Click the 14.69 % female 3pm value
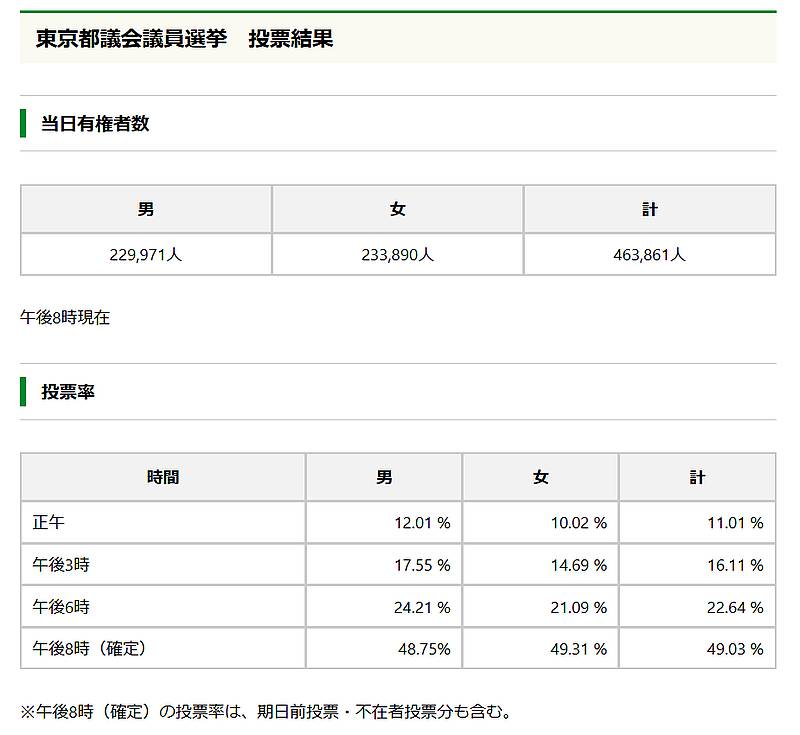This screenshot has height=735, width=800. [x=579, y=565]
